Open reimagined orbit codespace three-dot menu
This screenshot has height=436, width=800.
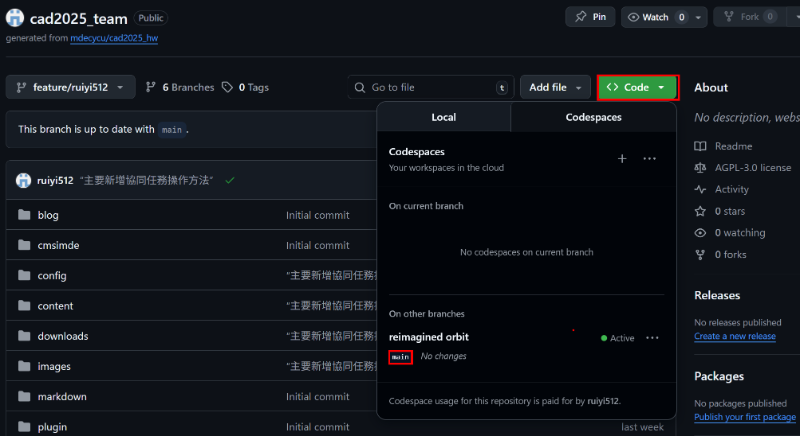[x=652, y=338]
